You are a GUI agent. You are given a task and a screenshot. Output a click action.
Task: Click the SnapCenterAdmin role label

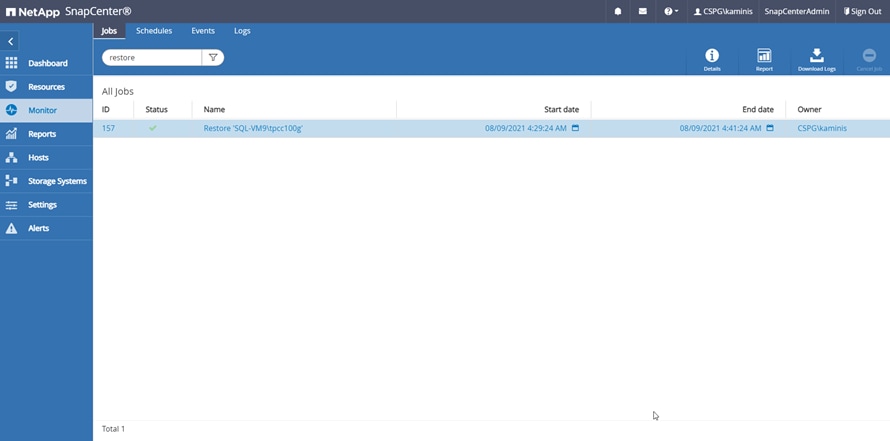click(796, 11)
